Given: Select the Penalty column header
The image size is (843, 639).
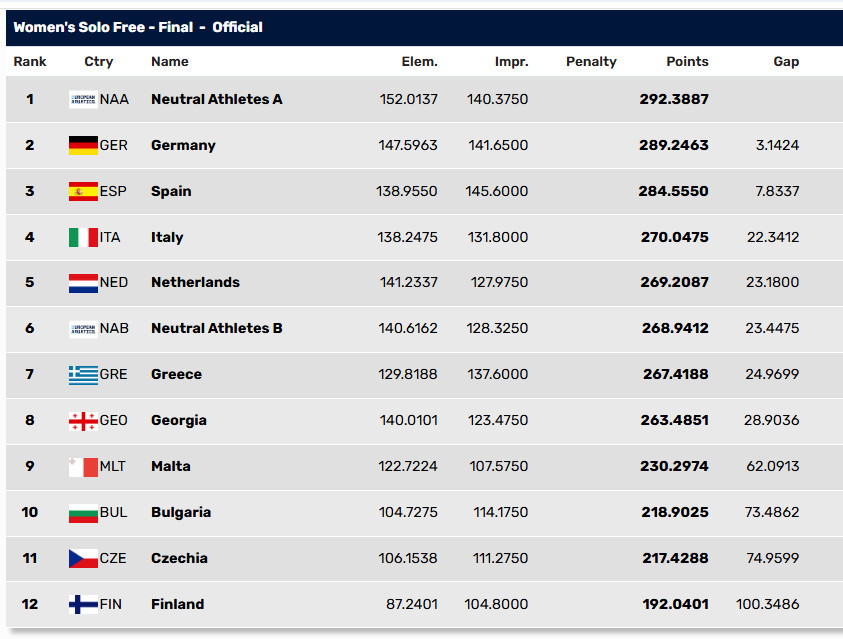Looking at the screenshot, I should coord(591,61).
